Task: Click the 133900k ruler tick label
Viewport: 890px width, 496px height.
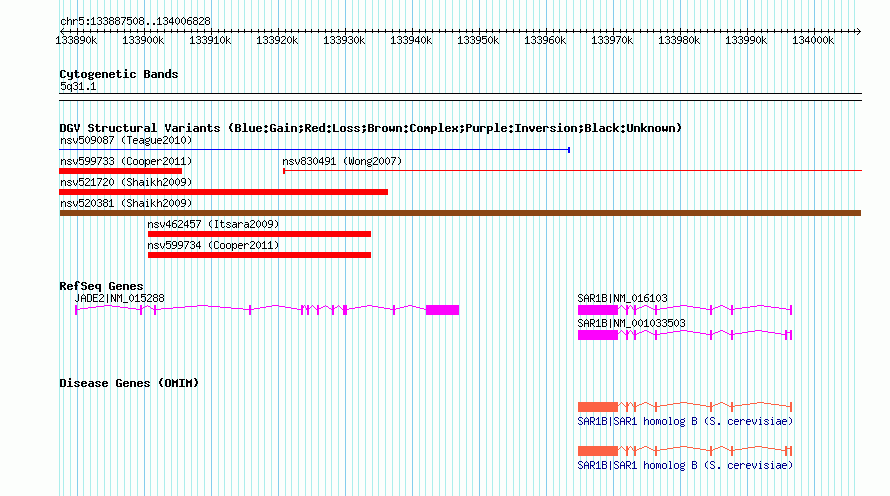Action: point(143,41)
